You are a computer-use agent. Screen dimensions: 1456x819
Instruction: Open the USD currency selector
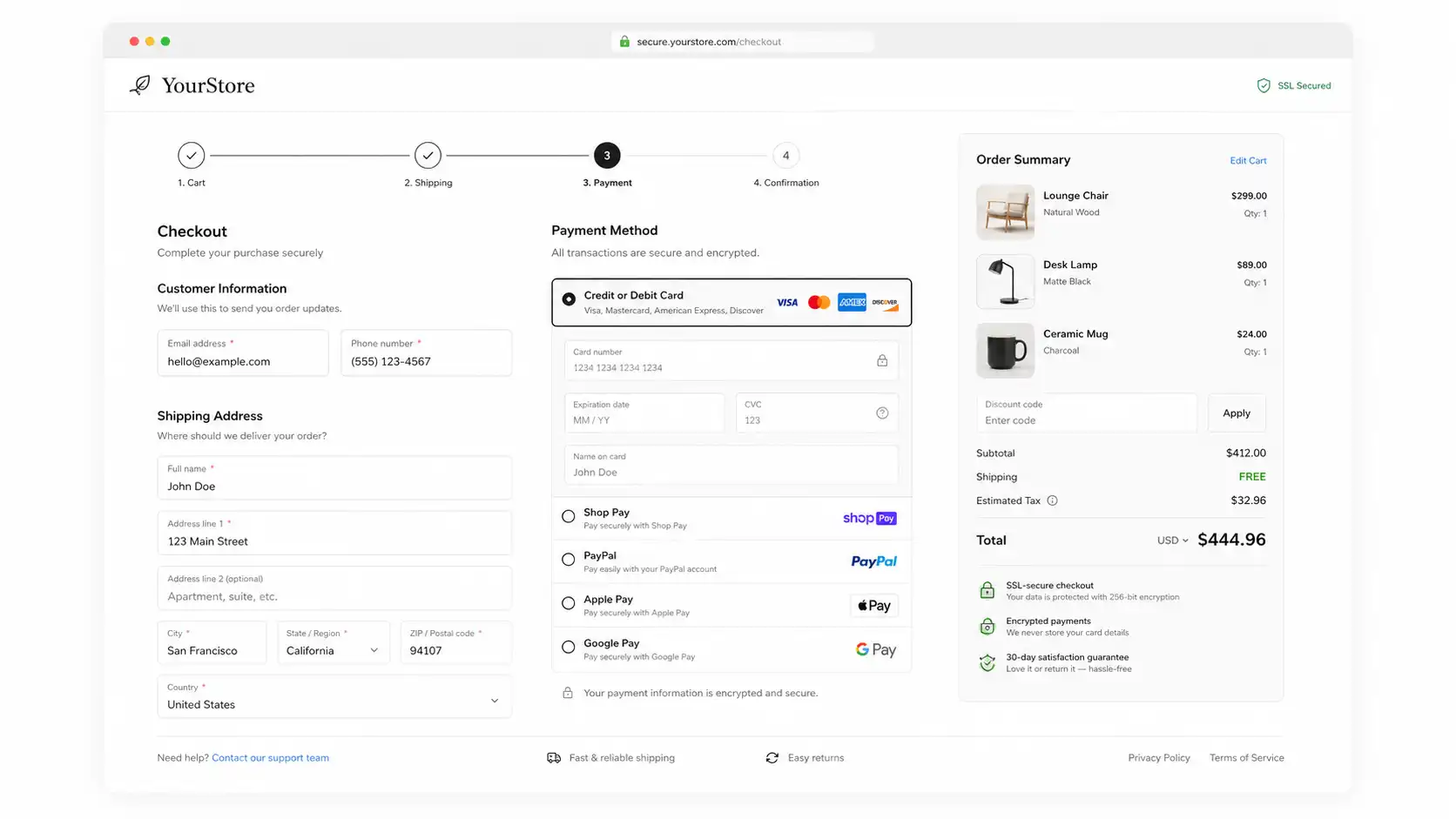1172,540
